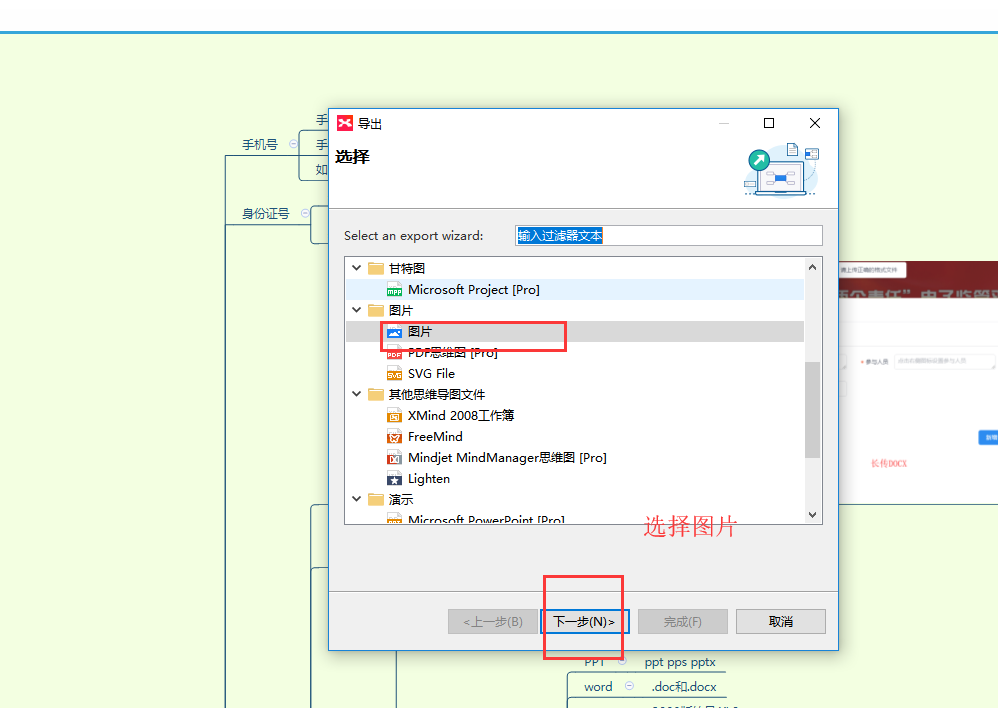Click the FreeMind icon

tap(395, 437)
